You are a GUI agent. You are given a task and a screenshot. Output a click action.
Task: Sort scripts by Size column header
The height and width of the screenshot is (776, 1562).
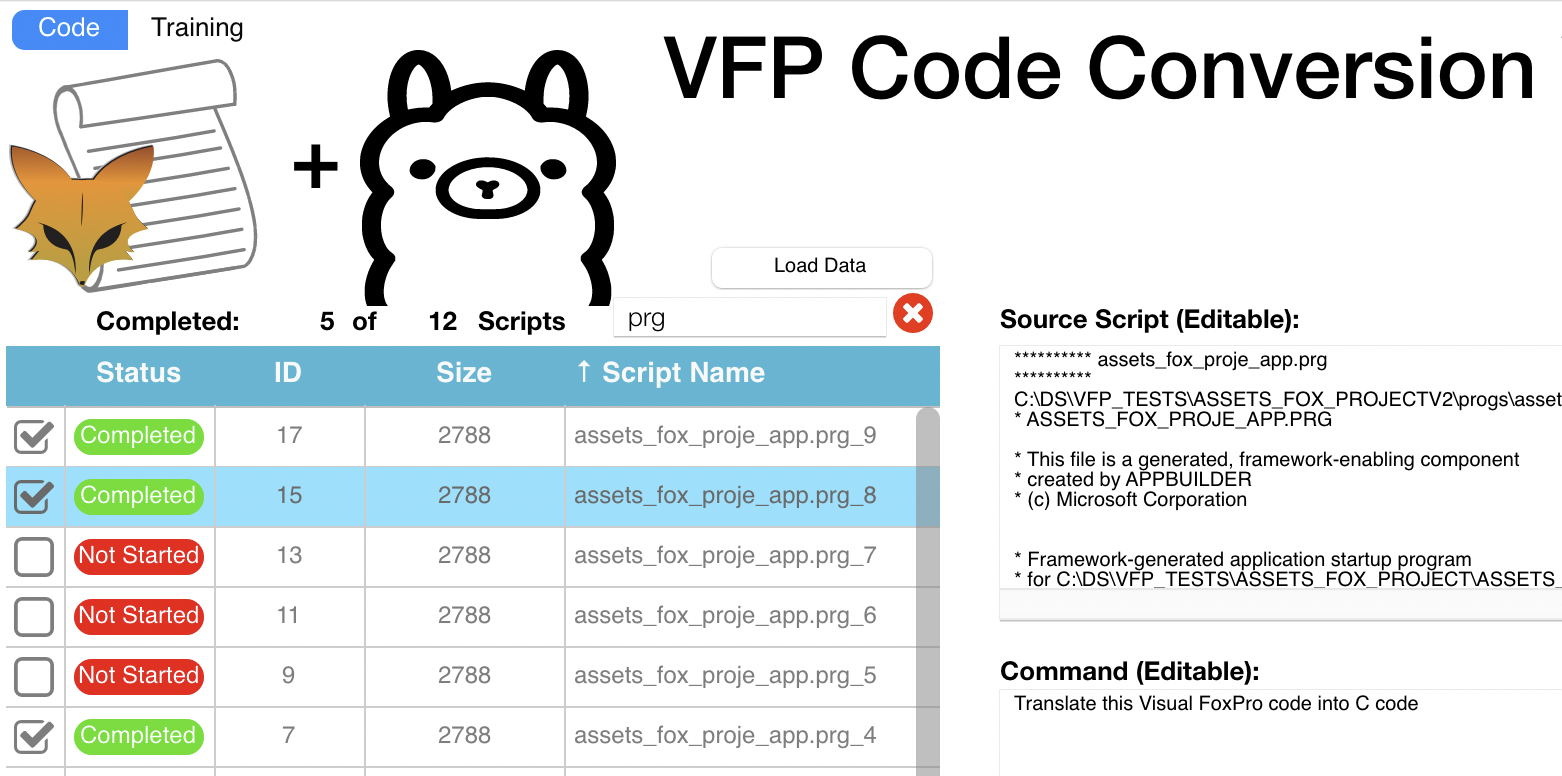464,373
